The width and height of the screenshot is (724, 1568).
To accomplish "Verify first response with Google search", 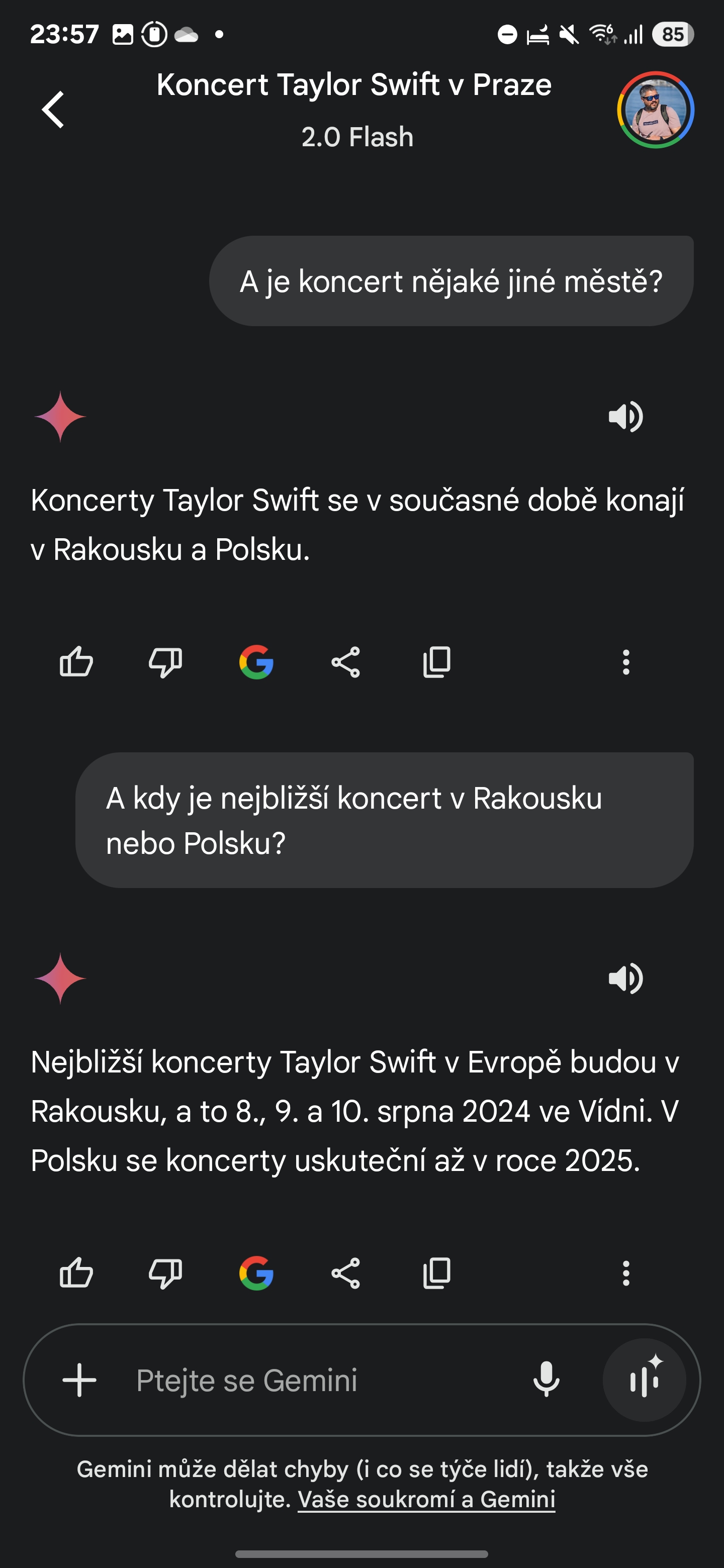I will click(x=256, y=662).
